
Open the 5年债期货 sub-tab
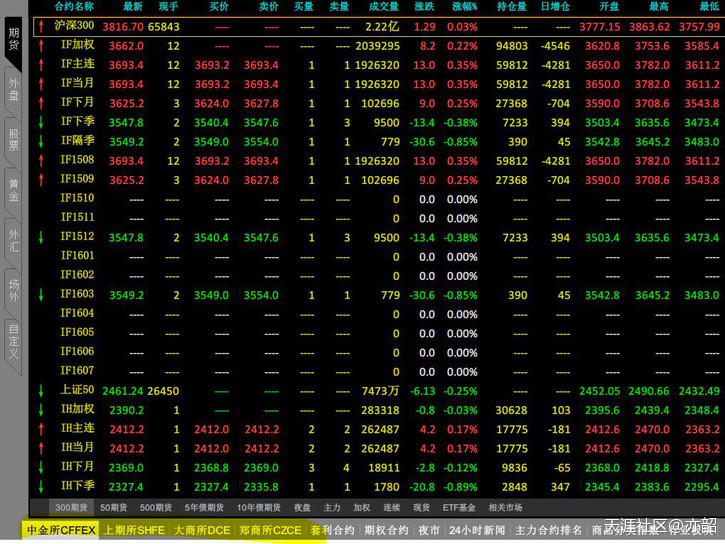(204, 508)
